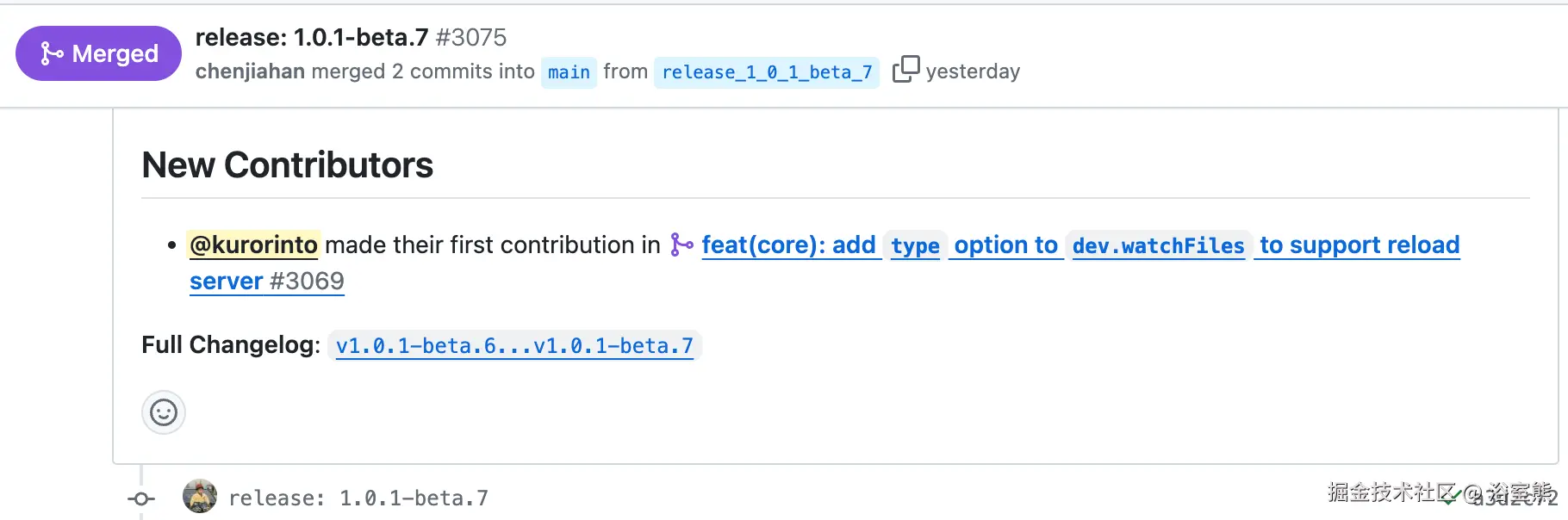Open the release: 1.0.1-beta.7 commit message

(x=358, y=498)
